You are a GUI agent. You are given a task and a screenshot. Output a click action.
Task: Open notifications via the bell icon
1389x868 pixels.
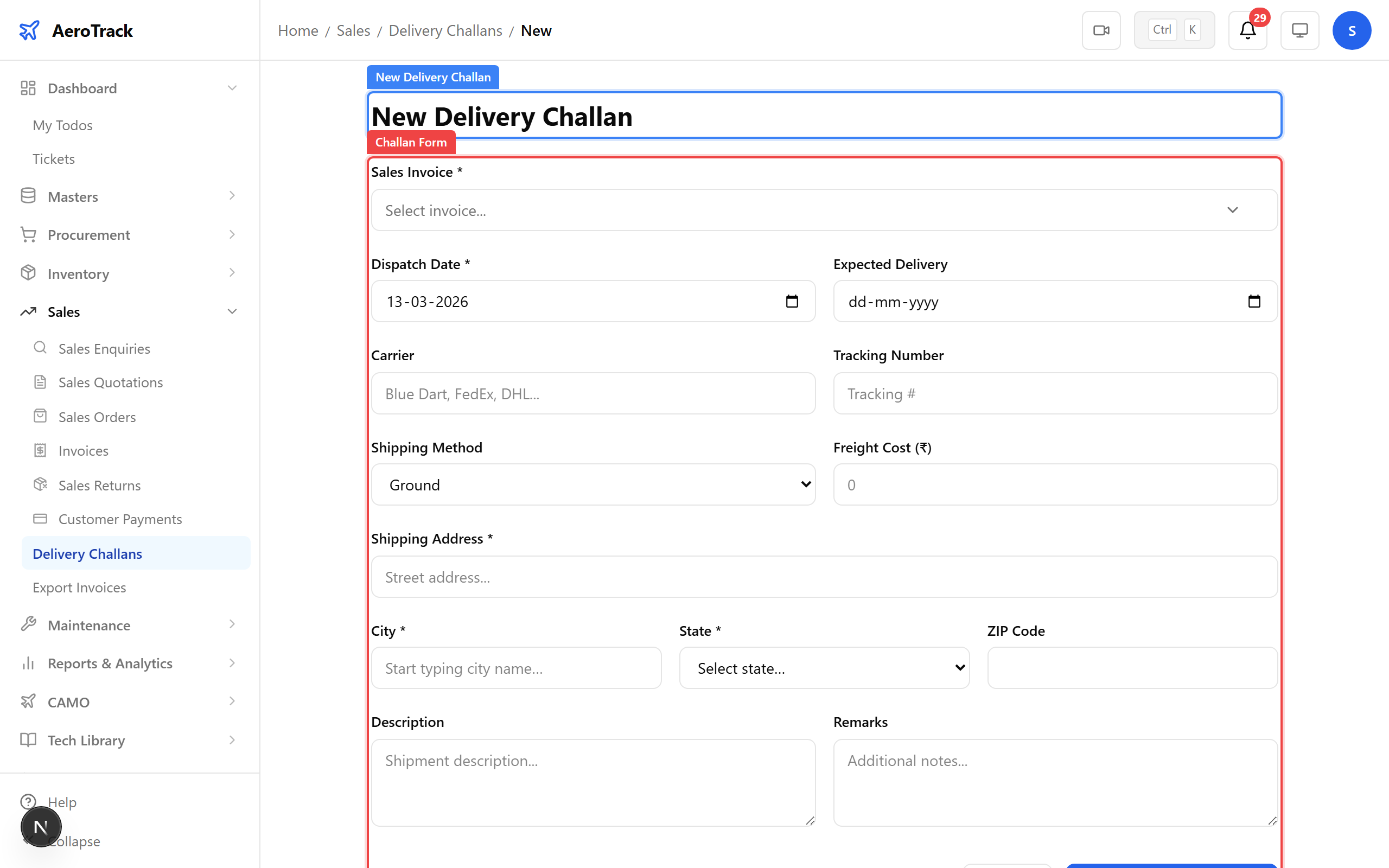click(1247, 30)
